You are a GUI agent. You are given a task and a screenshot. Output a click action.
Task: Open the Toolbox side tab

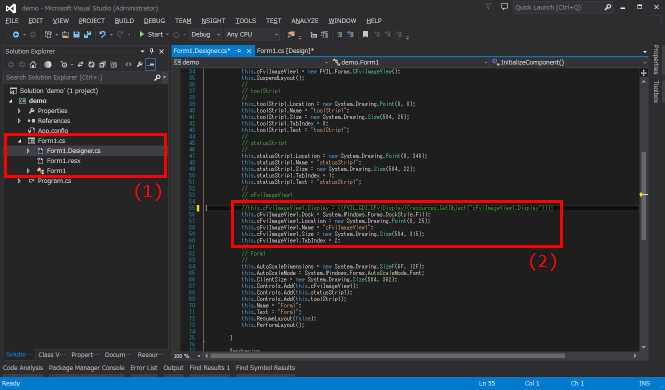[x=656, y=92]
